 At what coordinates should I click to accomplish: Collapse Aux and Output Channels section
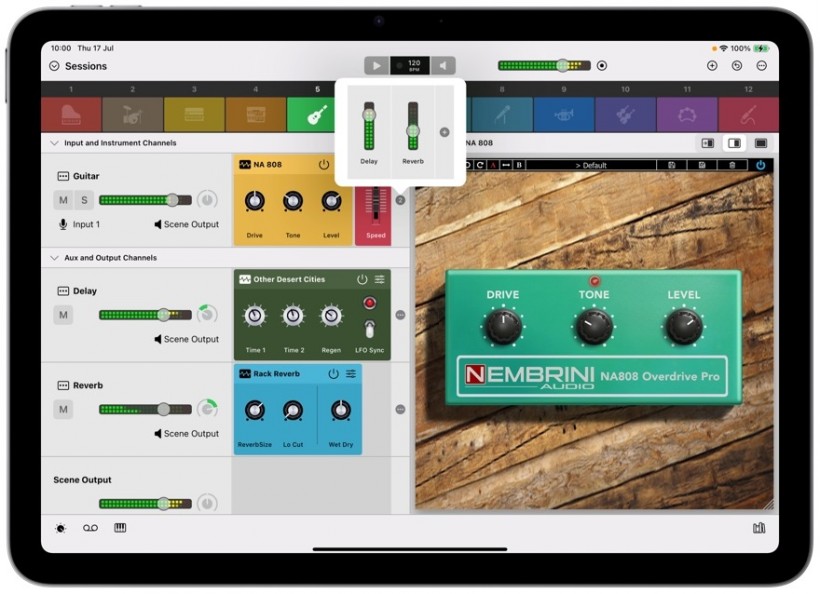[54, 258]
